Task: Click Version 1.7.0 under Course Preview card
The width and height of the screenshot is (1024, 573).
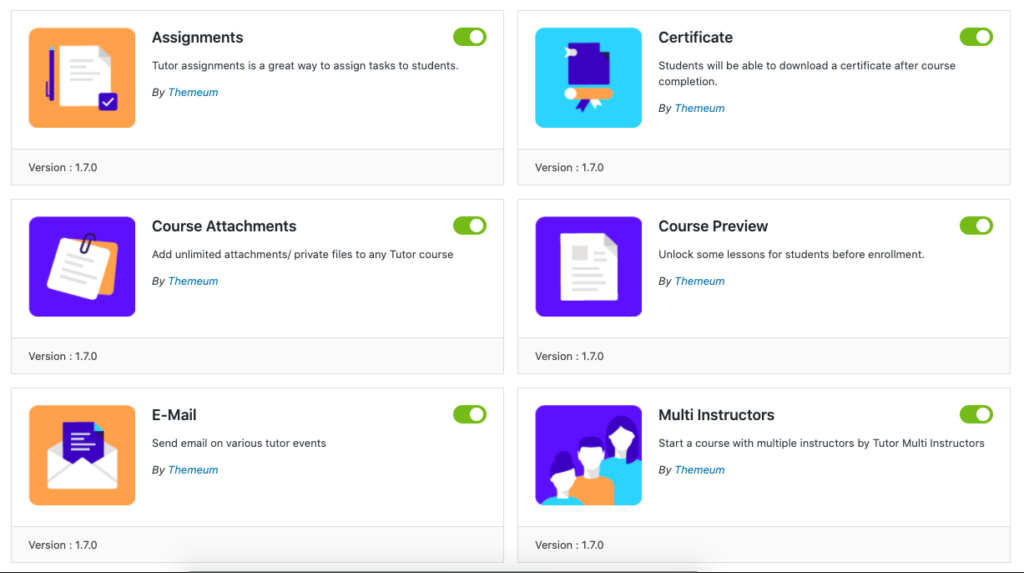Action: [x=569, y=356]
